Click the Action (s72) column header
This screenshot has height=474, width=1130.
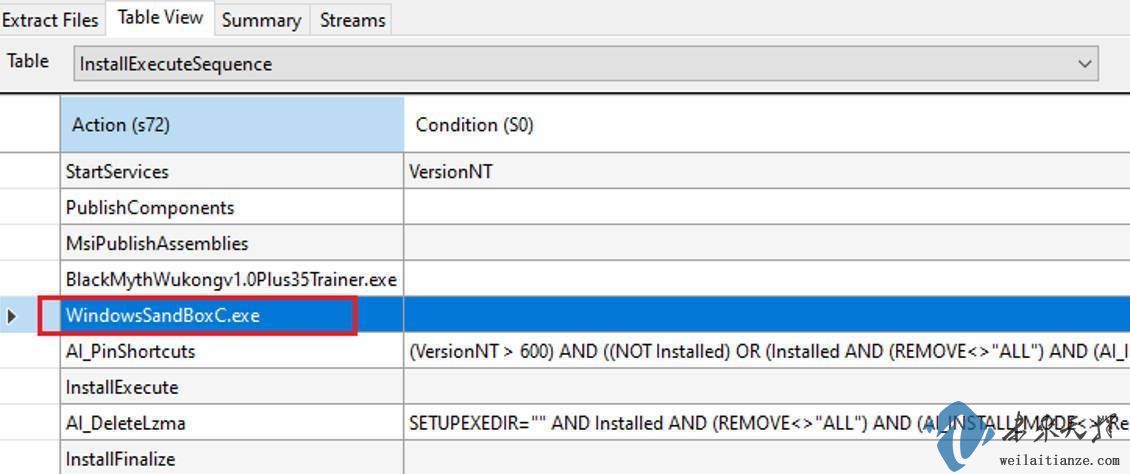[x=232, y=125]
